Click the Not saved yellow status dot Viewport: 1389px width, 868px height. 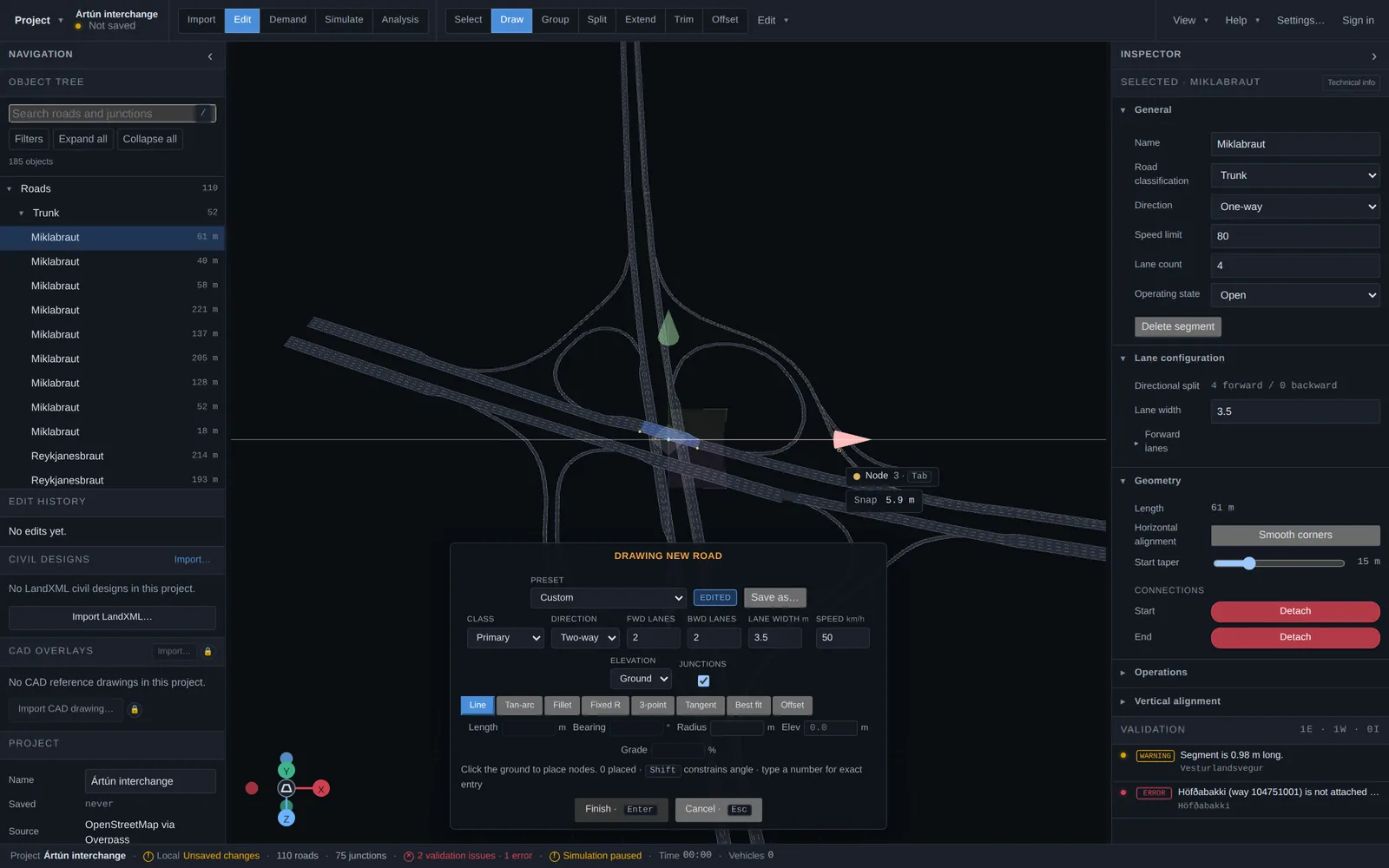point(78,26)
